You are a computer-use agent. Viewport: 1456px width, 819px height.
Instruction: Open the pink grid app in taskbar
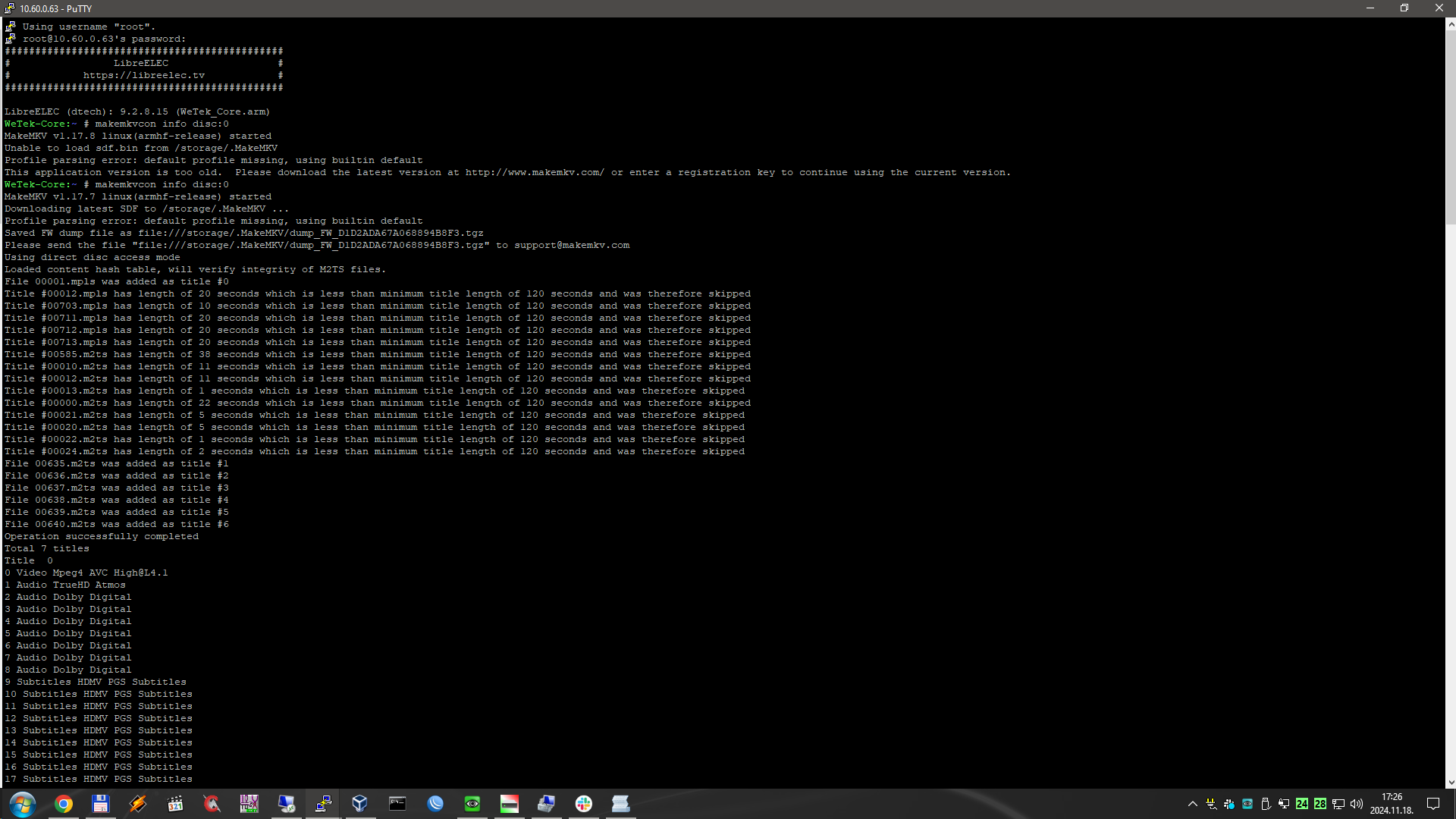249,804
